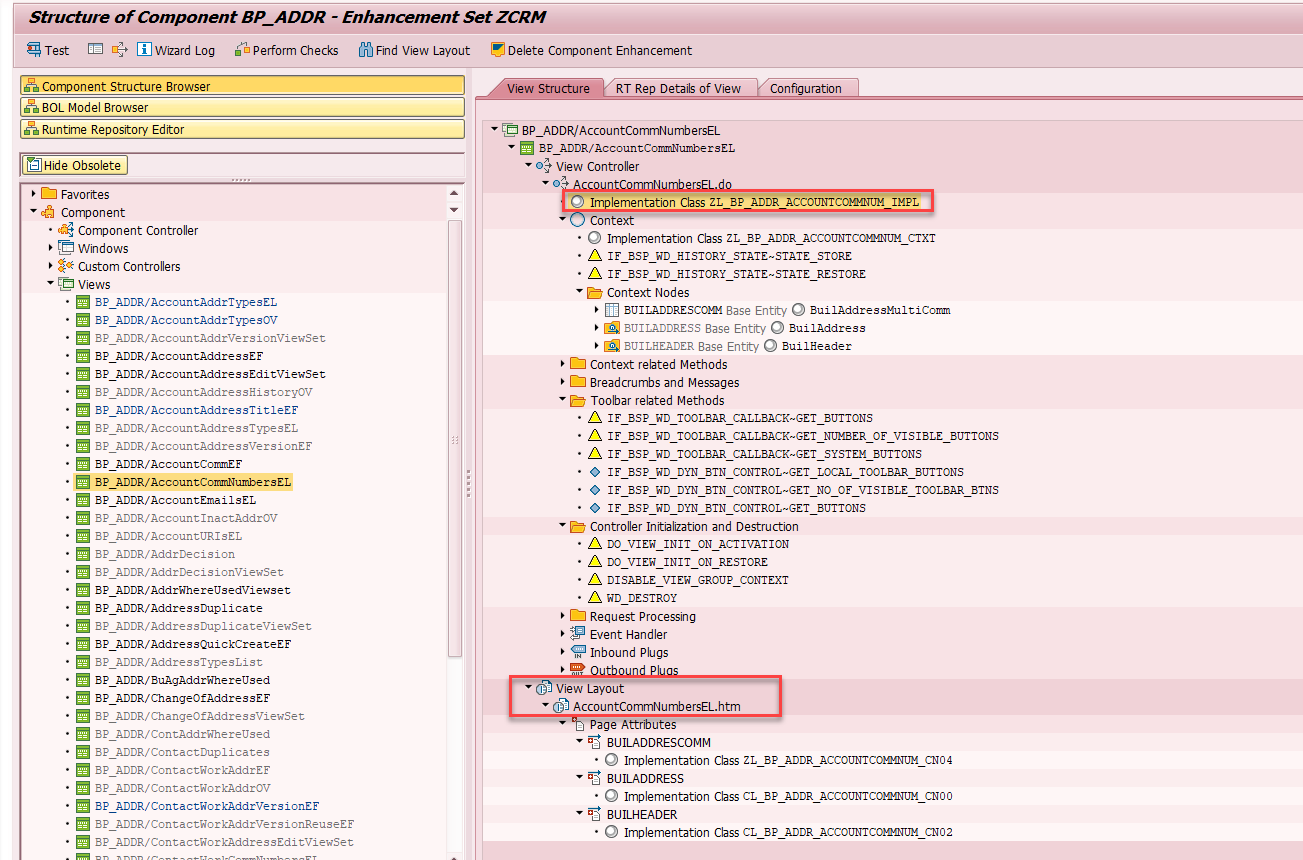Toggle the Hide Obsolete button
Image resolution: width=1303 pixels, height=860 pixels.
(x=73, y=164)
